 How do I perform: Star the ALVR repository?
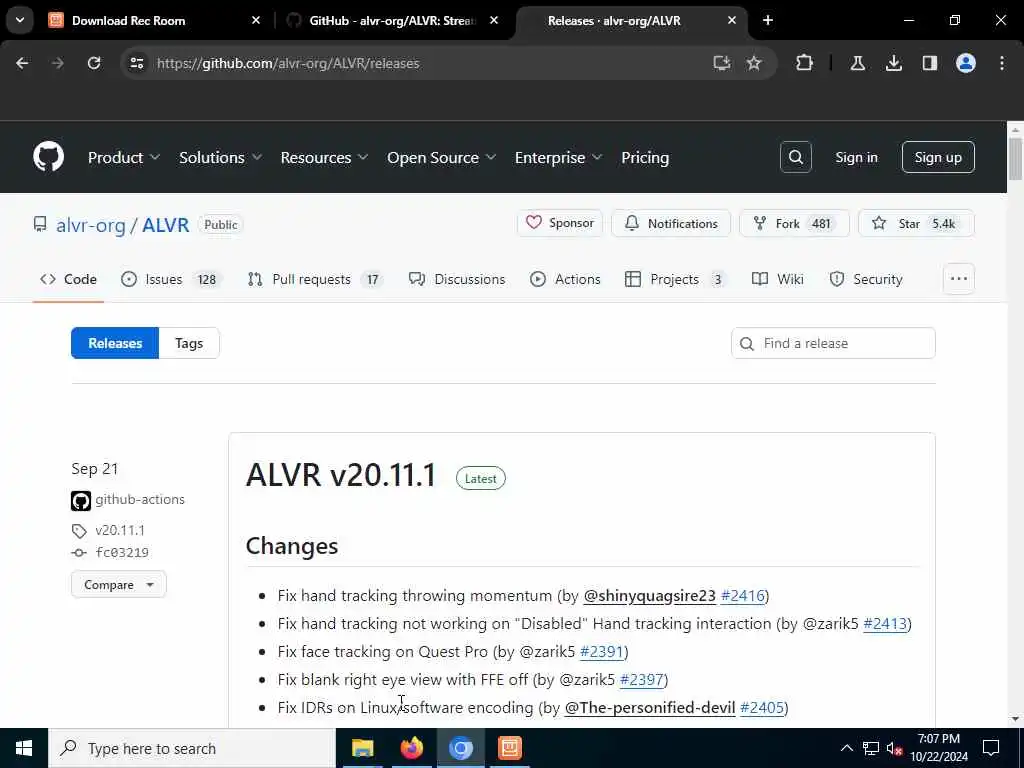point(916,223)
